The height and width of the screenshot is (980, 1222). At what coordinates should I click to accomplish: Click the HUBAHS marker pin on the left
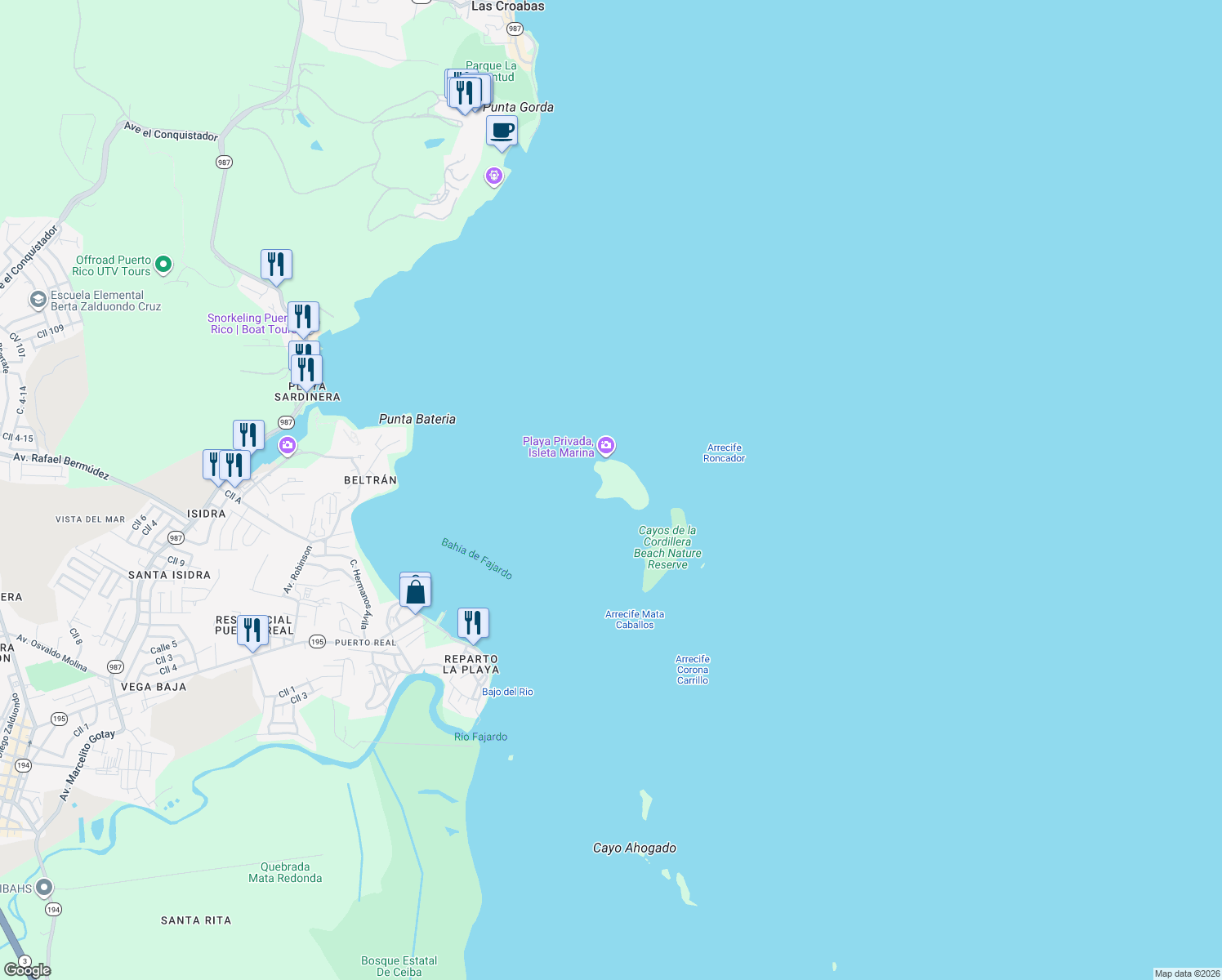[42, 889]
